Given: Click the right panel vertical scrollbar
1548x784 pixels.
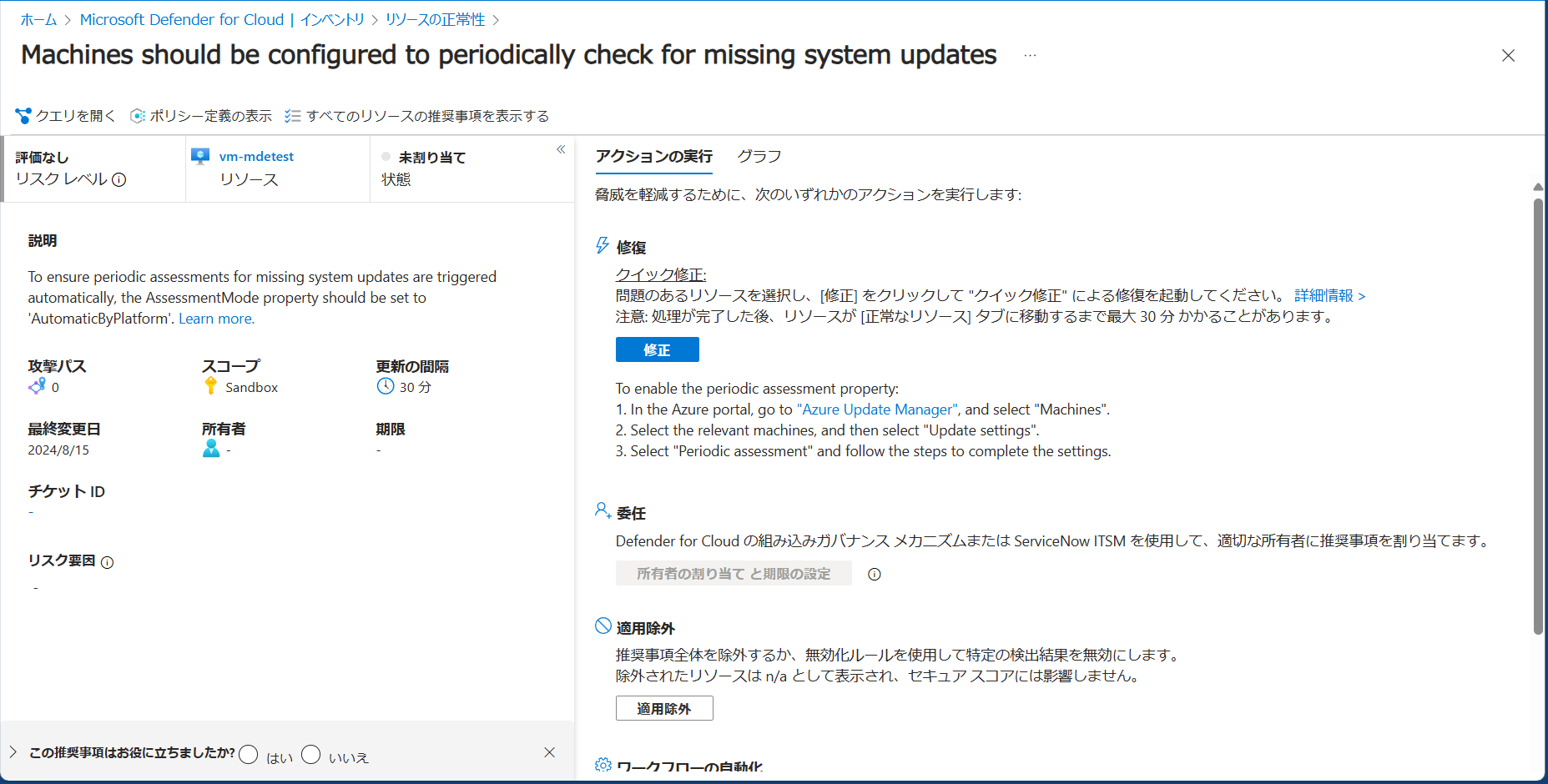Looking at the screenshot, I should click(1538, 417).
